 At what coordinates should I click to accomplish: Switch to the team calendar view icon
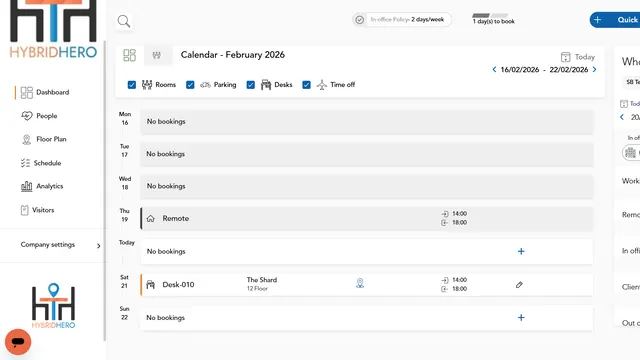(x=156, y=55)
